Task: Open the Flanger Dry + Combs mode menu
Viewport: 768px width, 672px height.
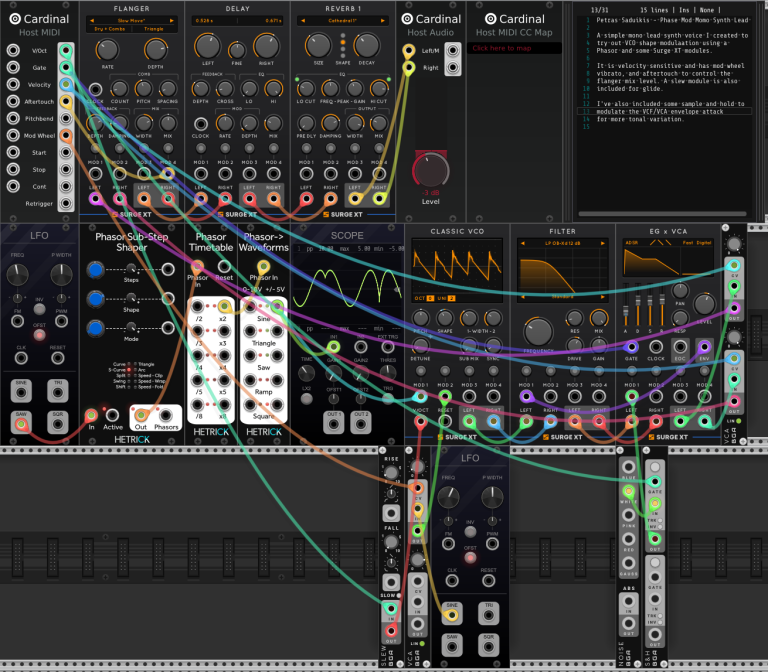Action: click(x=110, y=29)
